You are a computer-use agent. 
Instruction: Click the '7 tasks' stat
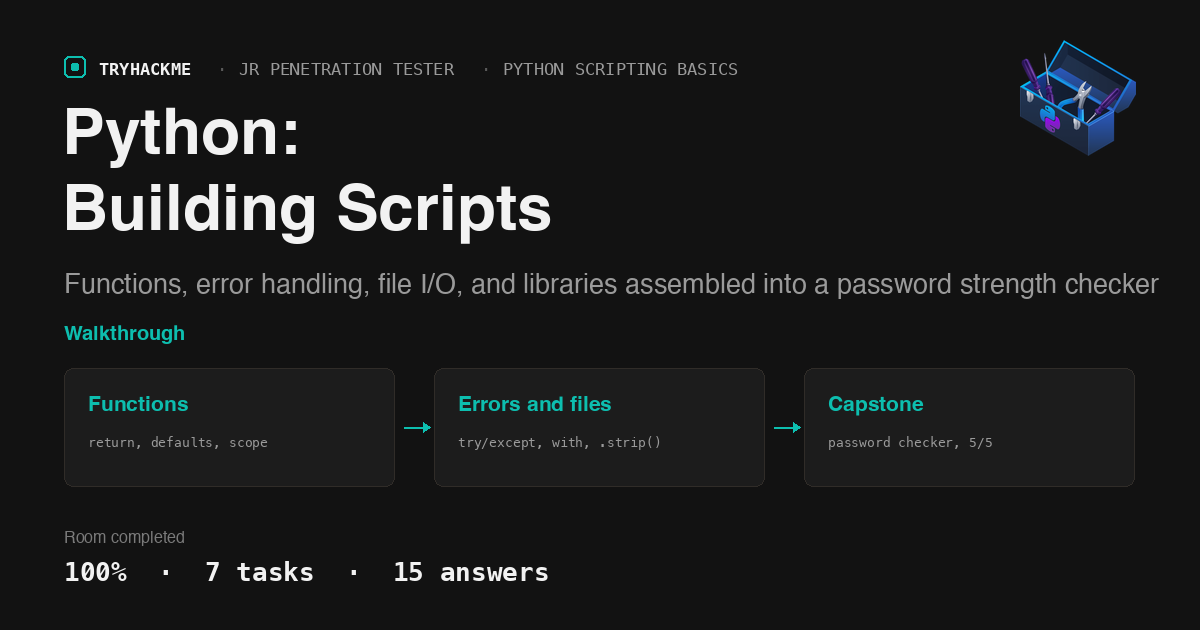pyautogui.click(x=259, y=572)
